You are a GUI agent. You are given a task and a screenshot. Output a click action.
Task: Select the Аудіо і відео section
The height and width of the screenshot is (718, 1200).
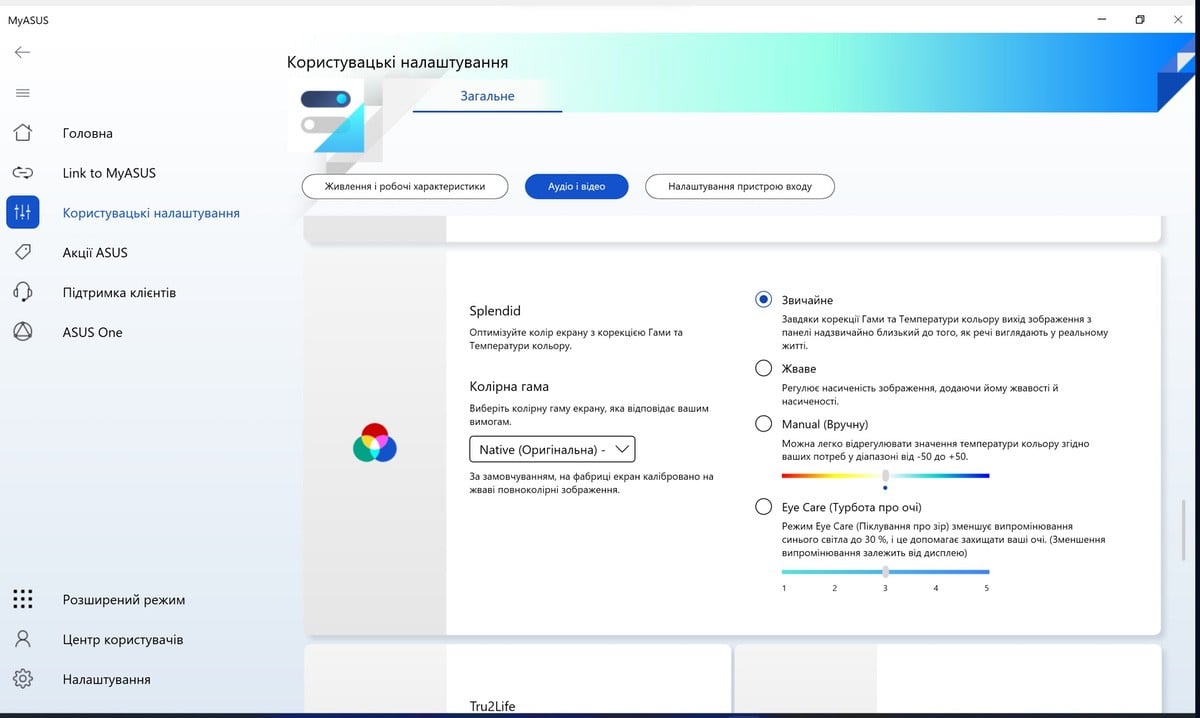[x=577, y=186]
